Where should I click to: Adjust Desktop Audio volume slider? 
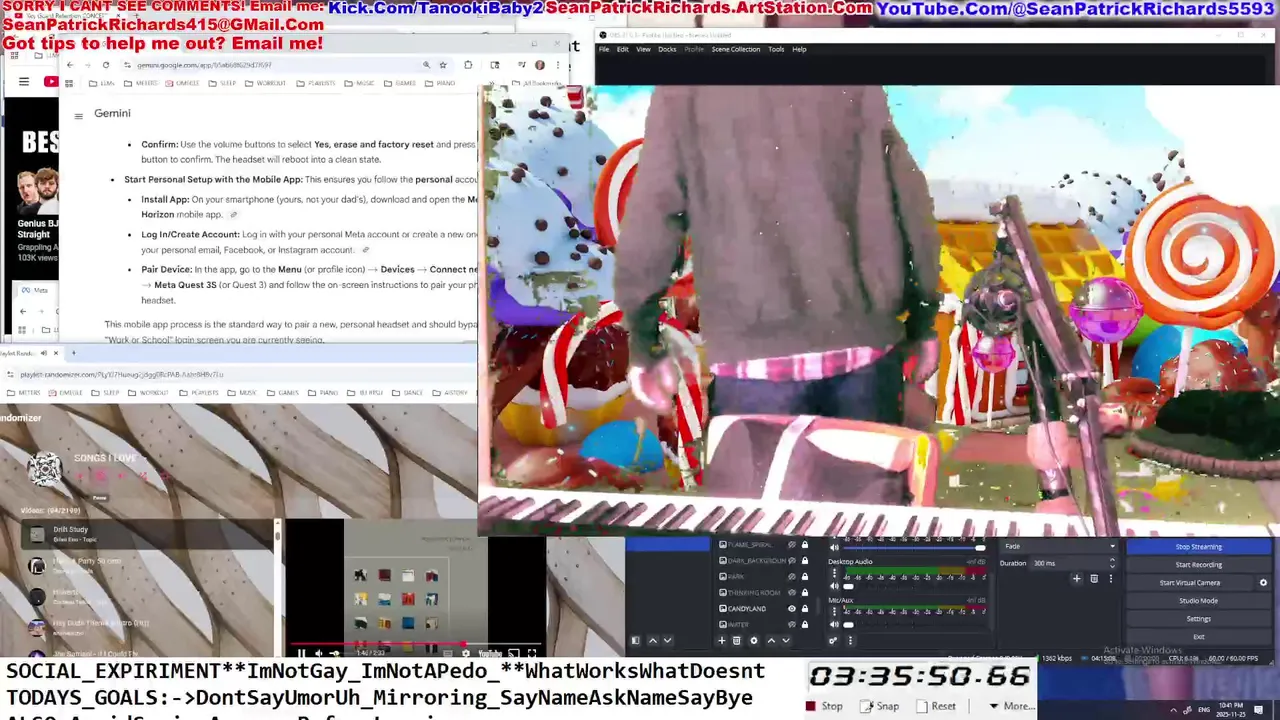click(x=914, y=586)
